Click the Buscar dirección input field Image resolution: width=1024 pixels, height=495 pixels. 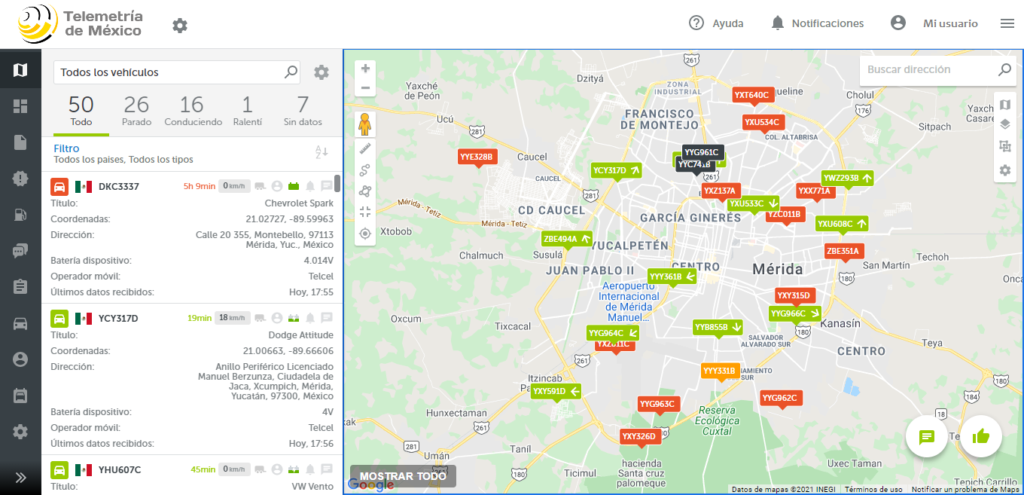coord(929,69)
